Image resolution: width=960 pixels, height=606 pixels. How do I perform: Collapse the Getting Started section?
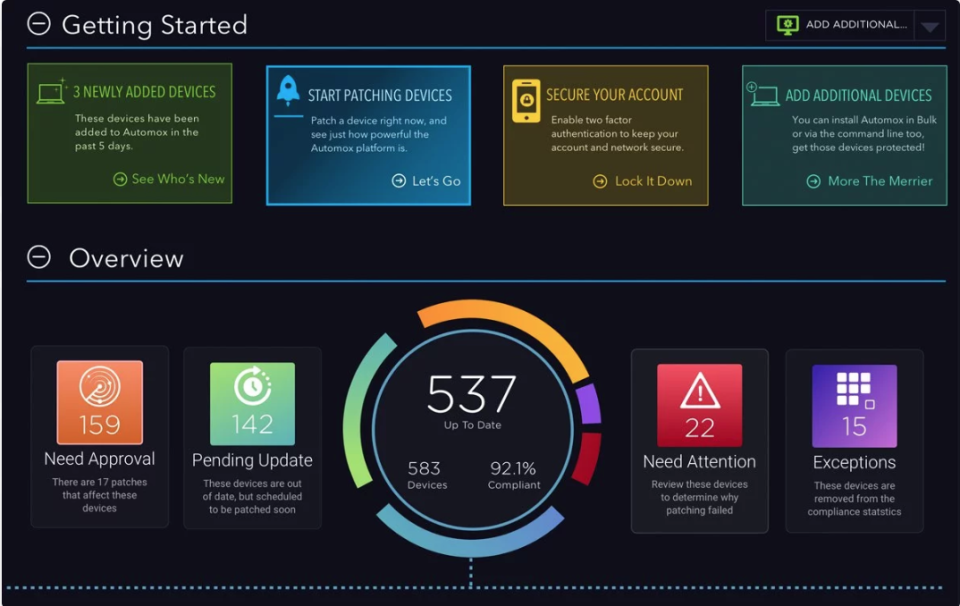point(38,25)
